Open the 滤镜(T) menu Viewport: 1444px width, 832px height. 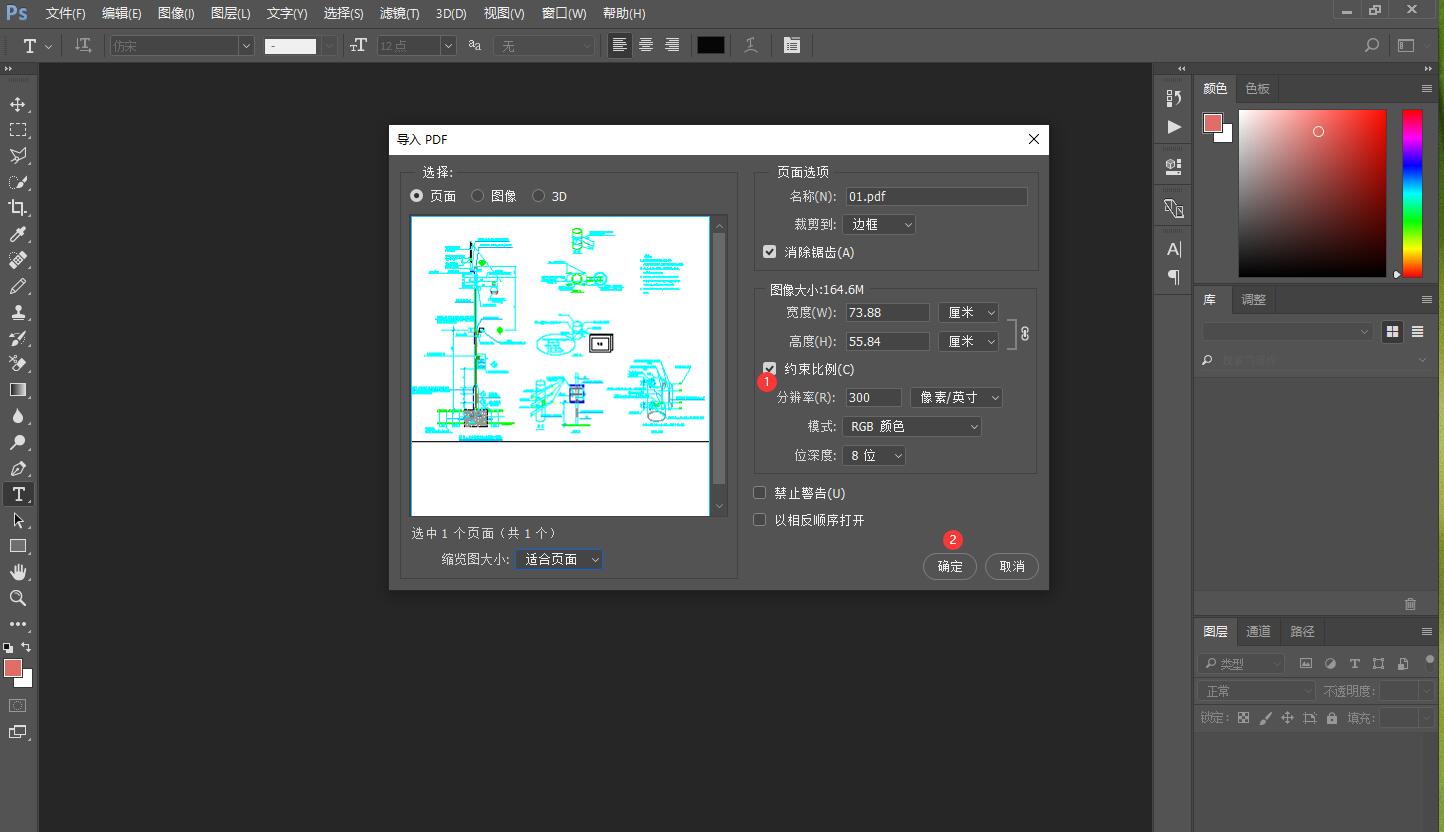pos(400,13)
